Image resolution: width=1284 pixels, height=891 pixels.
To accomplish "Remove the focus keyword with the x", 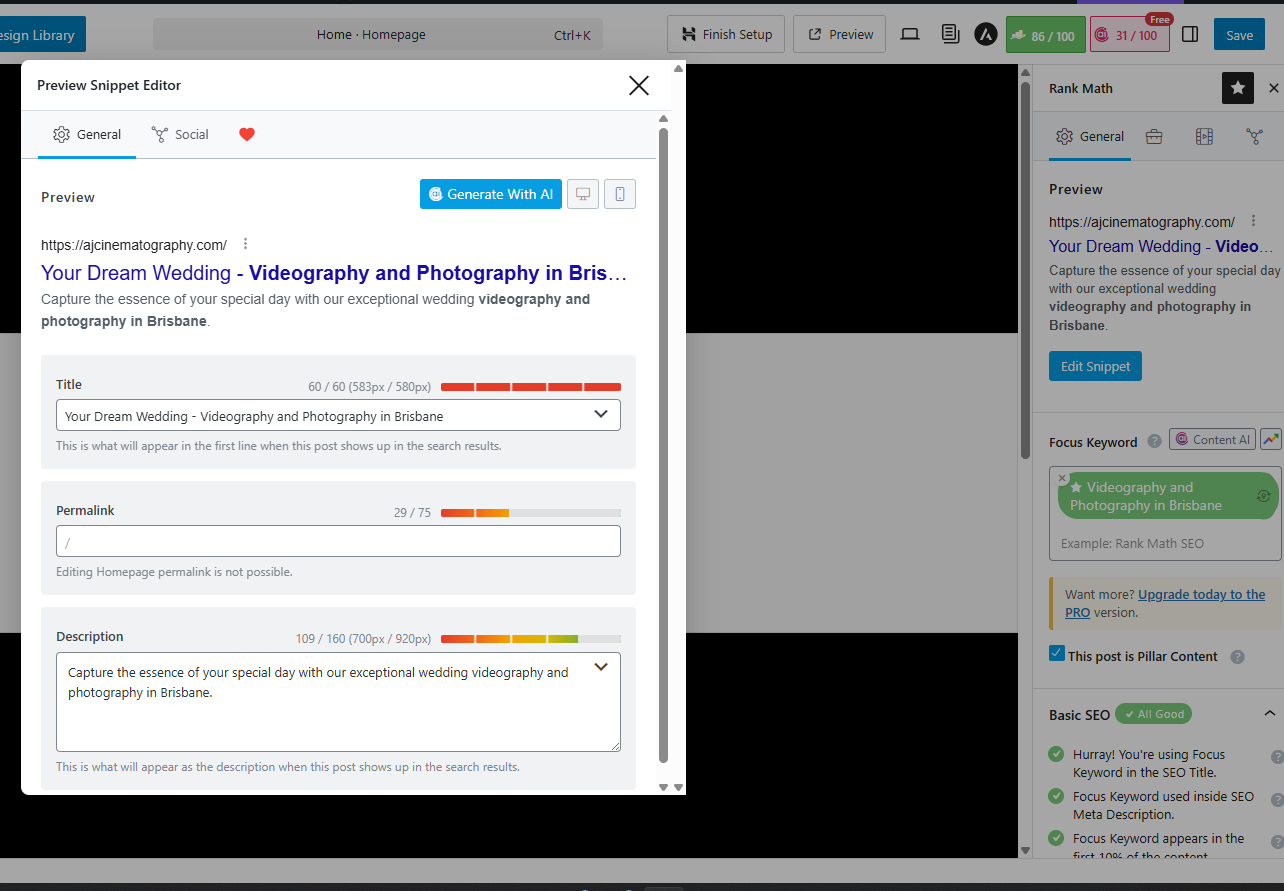I will (1062, 478).
